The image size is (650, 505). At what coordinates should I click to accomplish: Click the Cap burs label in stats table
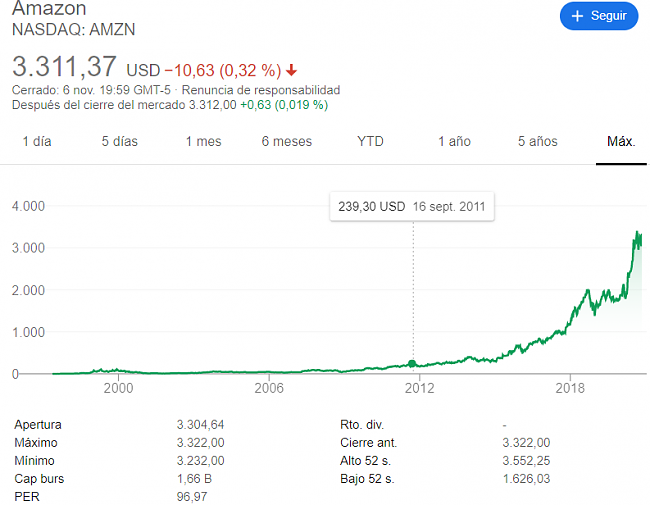[38, 478]
